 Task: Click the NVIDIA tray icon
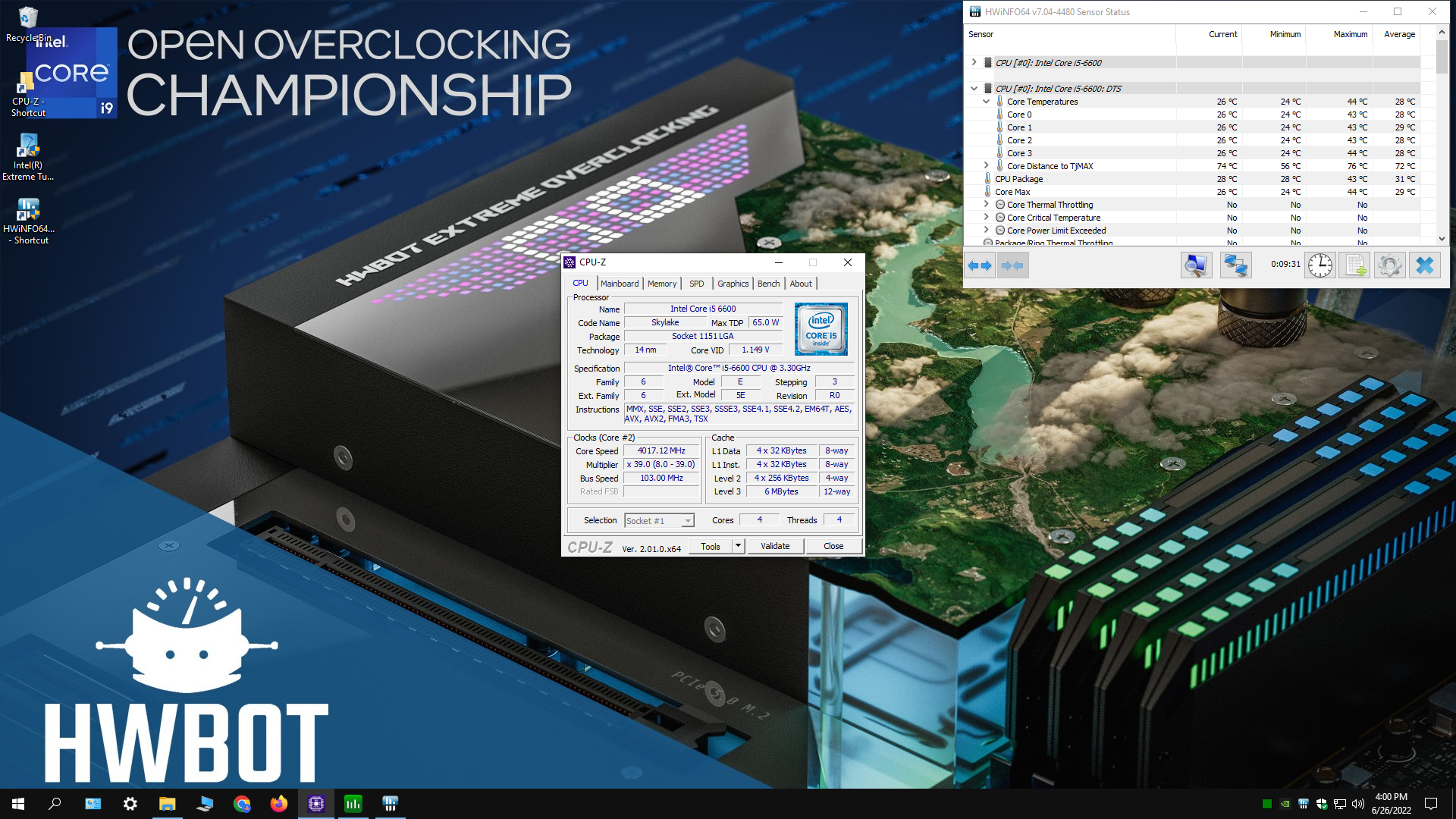tap(1285, 804)
